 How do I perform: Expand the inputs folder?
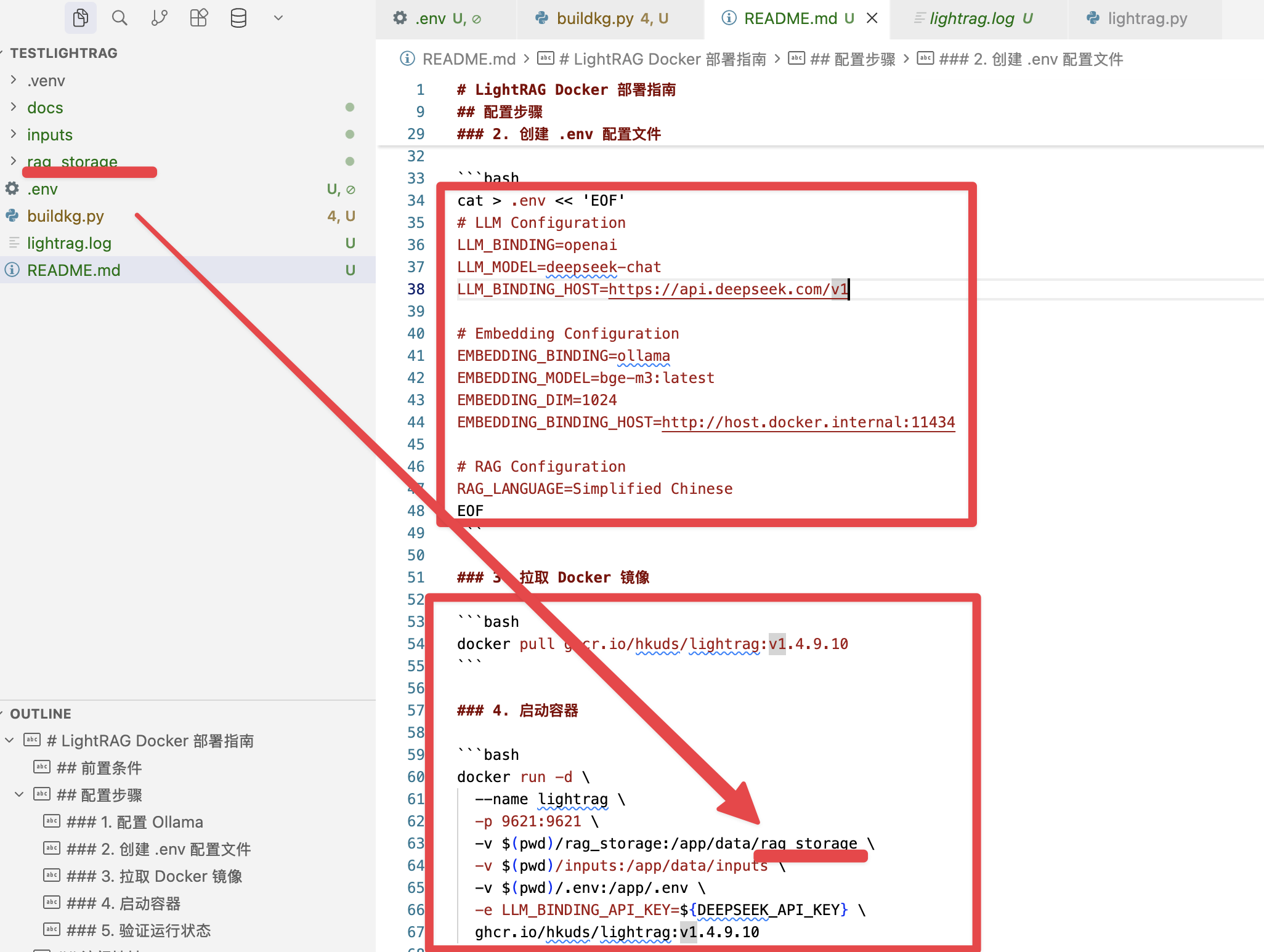pos(49,135)
